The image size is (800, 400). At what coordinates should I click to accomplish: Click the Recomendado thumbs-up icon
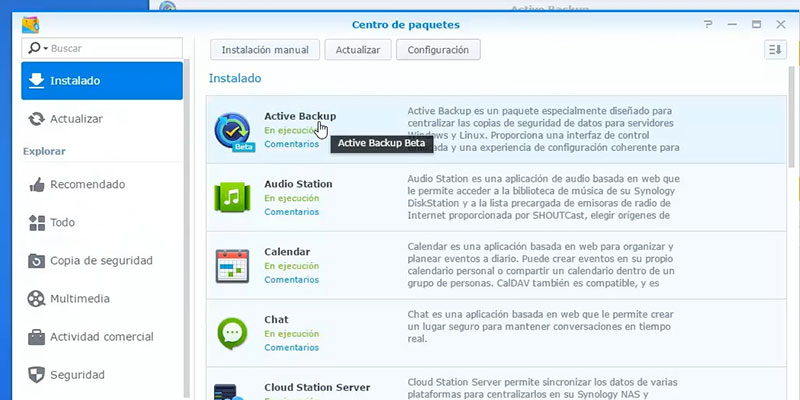37,185
